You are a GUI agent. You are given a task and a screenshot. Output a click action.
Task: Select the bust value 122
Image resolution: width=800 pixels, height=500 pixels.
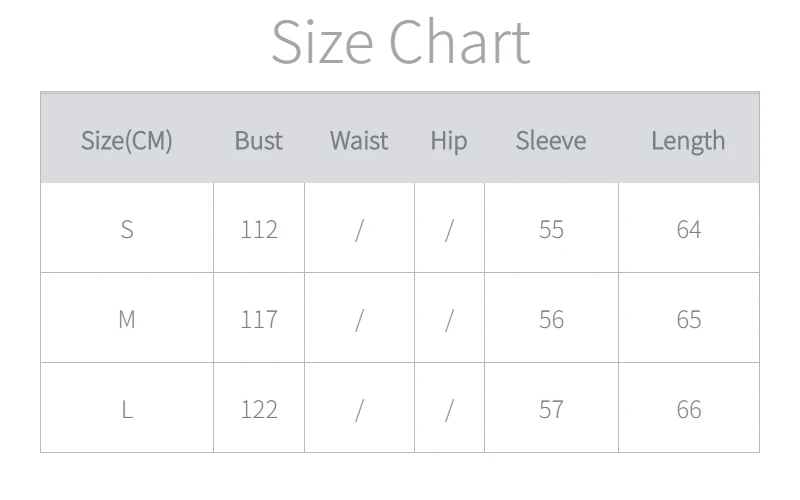(259, 409)
